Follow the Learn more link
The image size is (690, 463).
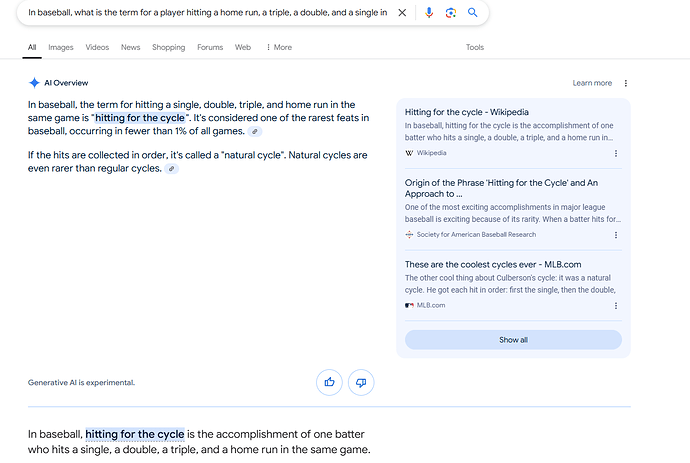tap(592, 83)
